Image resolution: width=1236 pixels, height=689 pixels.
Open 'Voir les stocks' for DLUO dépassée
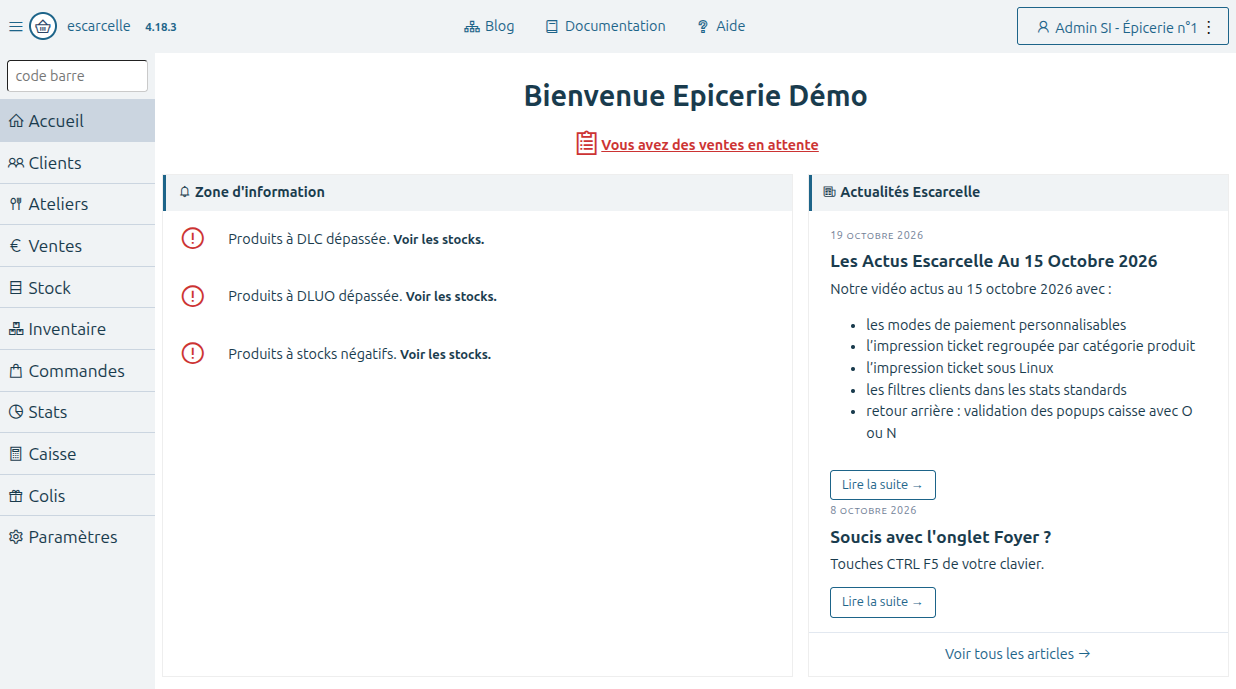451,297
